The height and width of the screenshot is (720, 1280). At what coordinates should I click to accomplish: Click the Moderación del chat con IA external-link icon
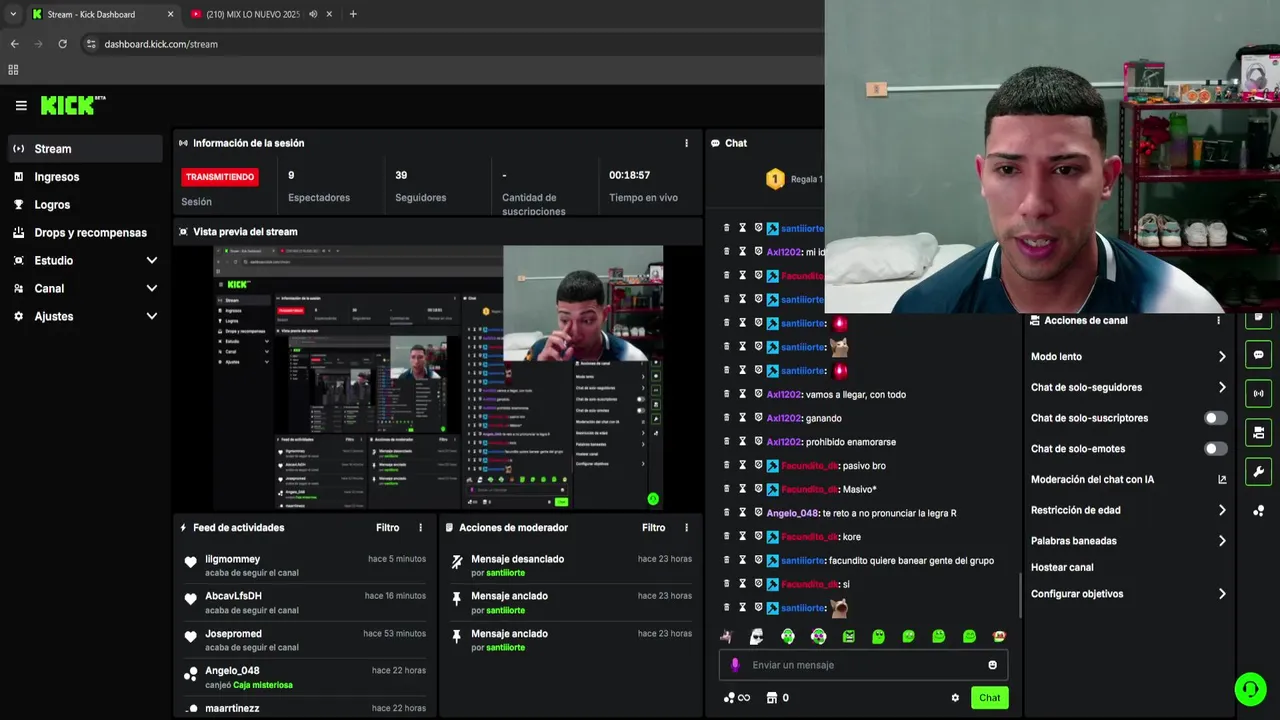click(x=1222, y=480)
